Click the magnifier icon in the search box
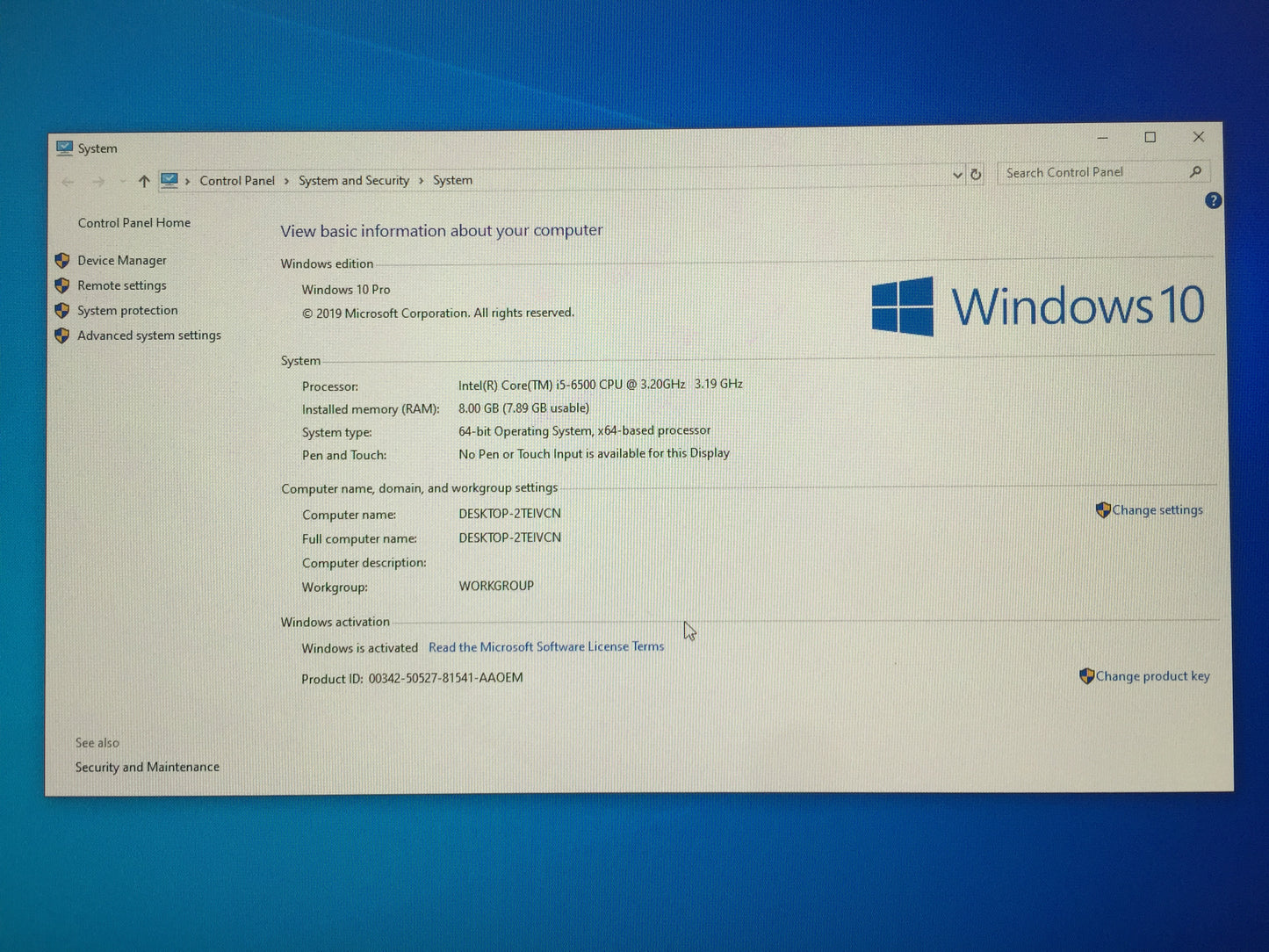This screenshot has height=952, width=1269. point(1194,172)
